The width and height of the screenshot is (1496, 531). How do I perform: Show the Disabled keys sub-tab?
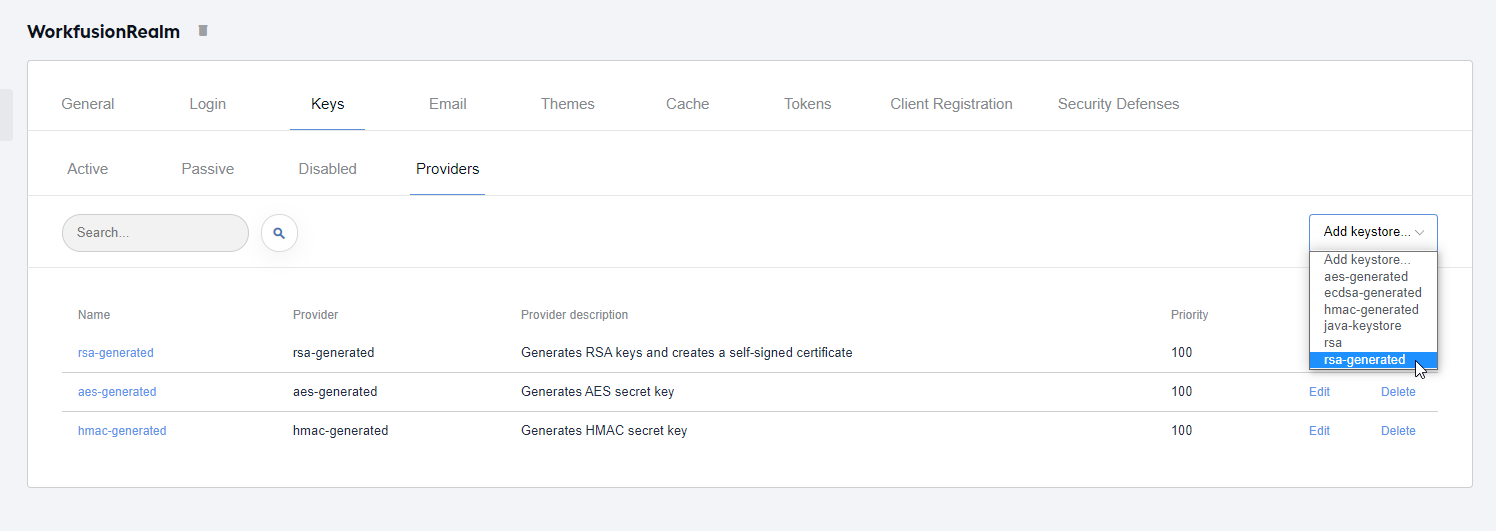point(328,169)
